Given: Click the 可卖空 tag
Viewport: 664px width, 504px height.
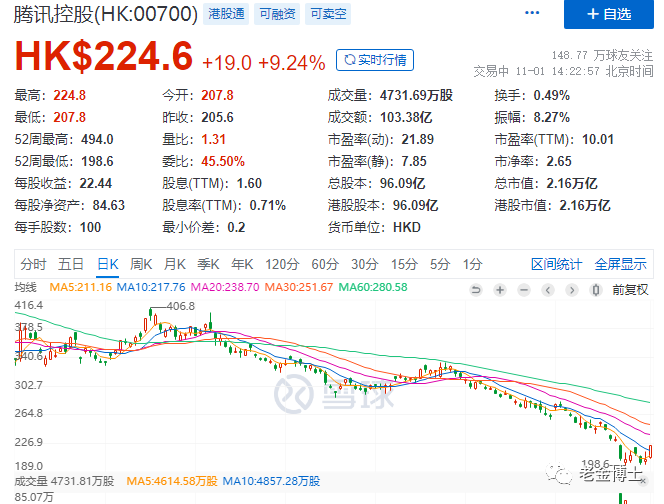Looking at the screenshot, I should pyautogui.click(x=328, y=14).
